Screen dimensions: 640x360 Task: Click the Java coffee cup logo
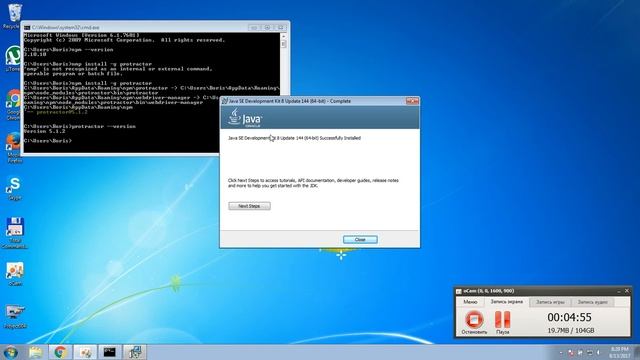(234, 116)
